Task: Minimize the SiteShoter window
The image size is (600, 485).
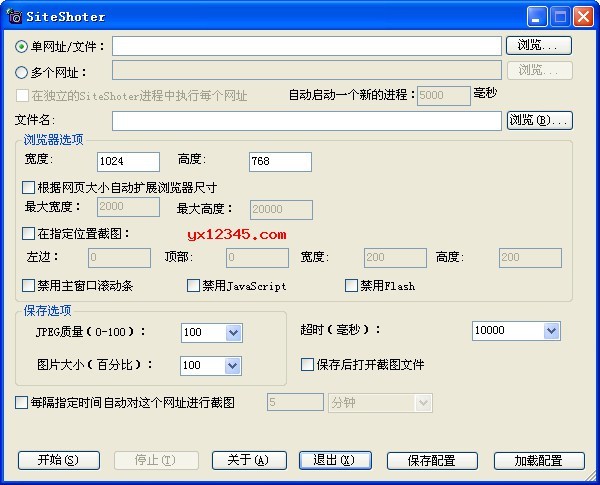Action: pyautogui.click(x=537, y=16)
